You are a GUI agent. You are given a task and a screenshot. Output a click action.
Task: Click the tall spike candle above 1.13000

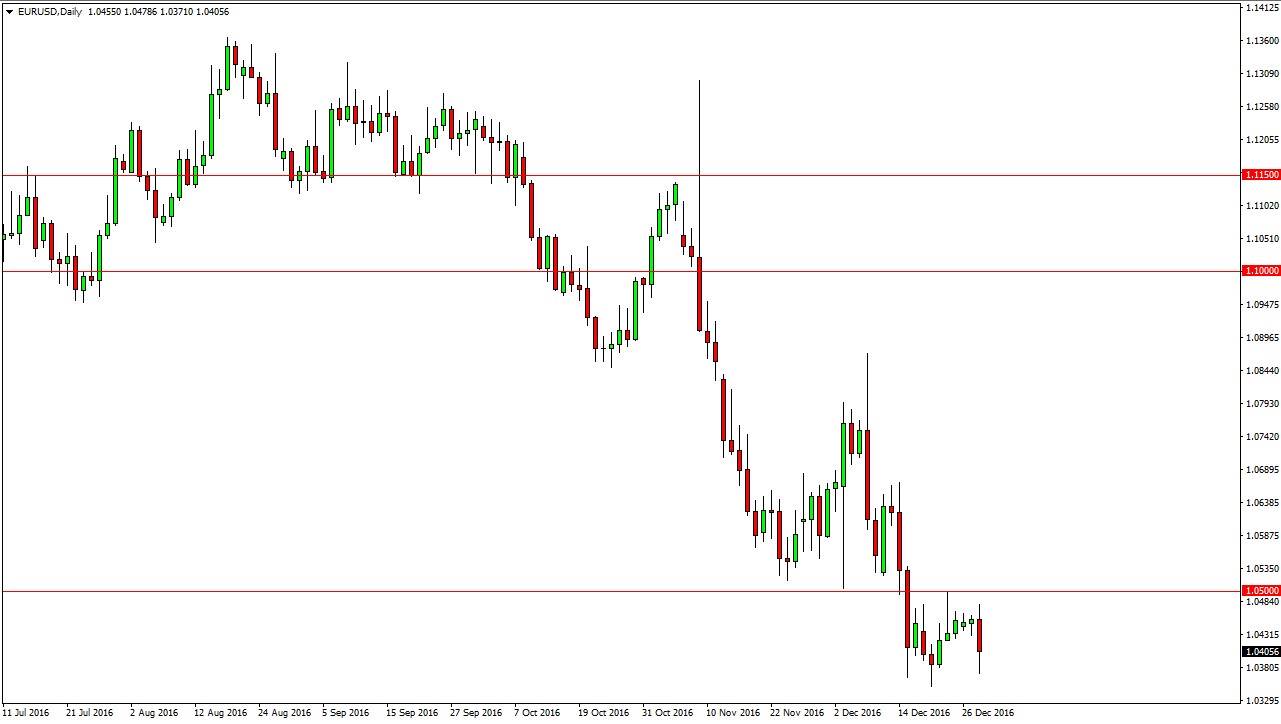tap(699, 150)
